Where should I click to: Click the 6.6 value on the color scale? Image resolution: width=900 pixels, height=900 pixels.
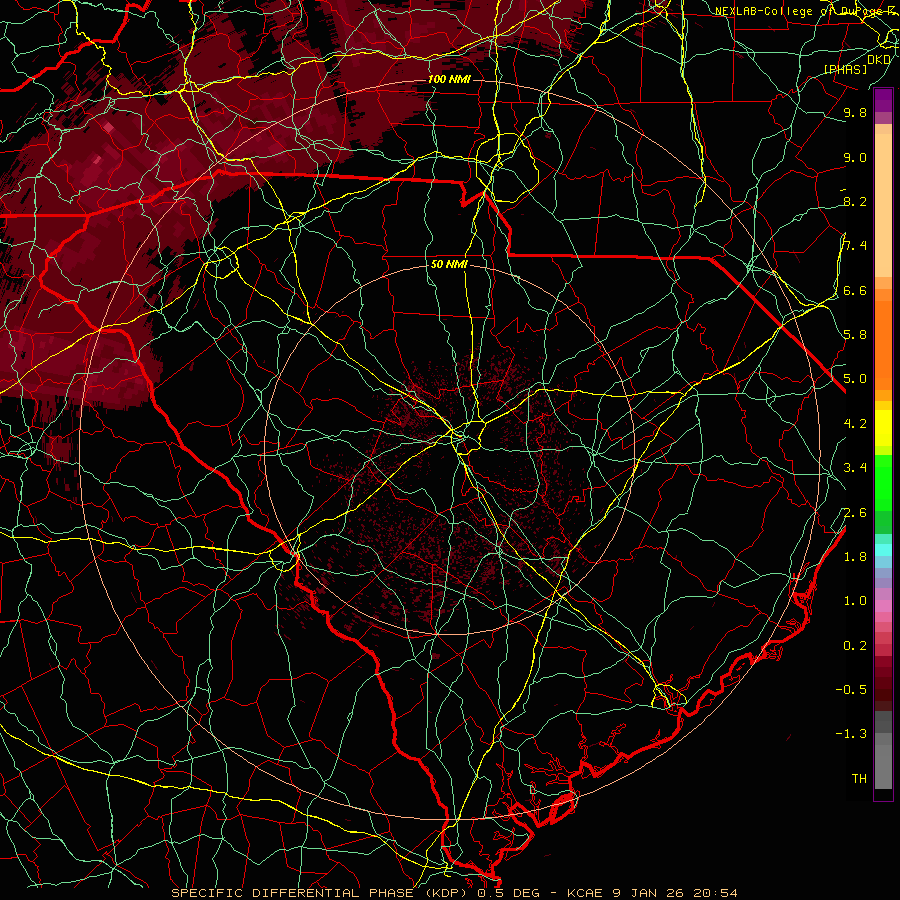click(x=855, y=290)
